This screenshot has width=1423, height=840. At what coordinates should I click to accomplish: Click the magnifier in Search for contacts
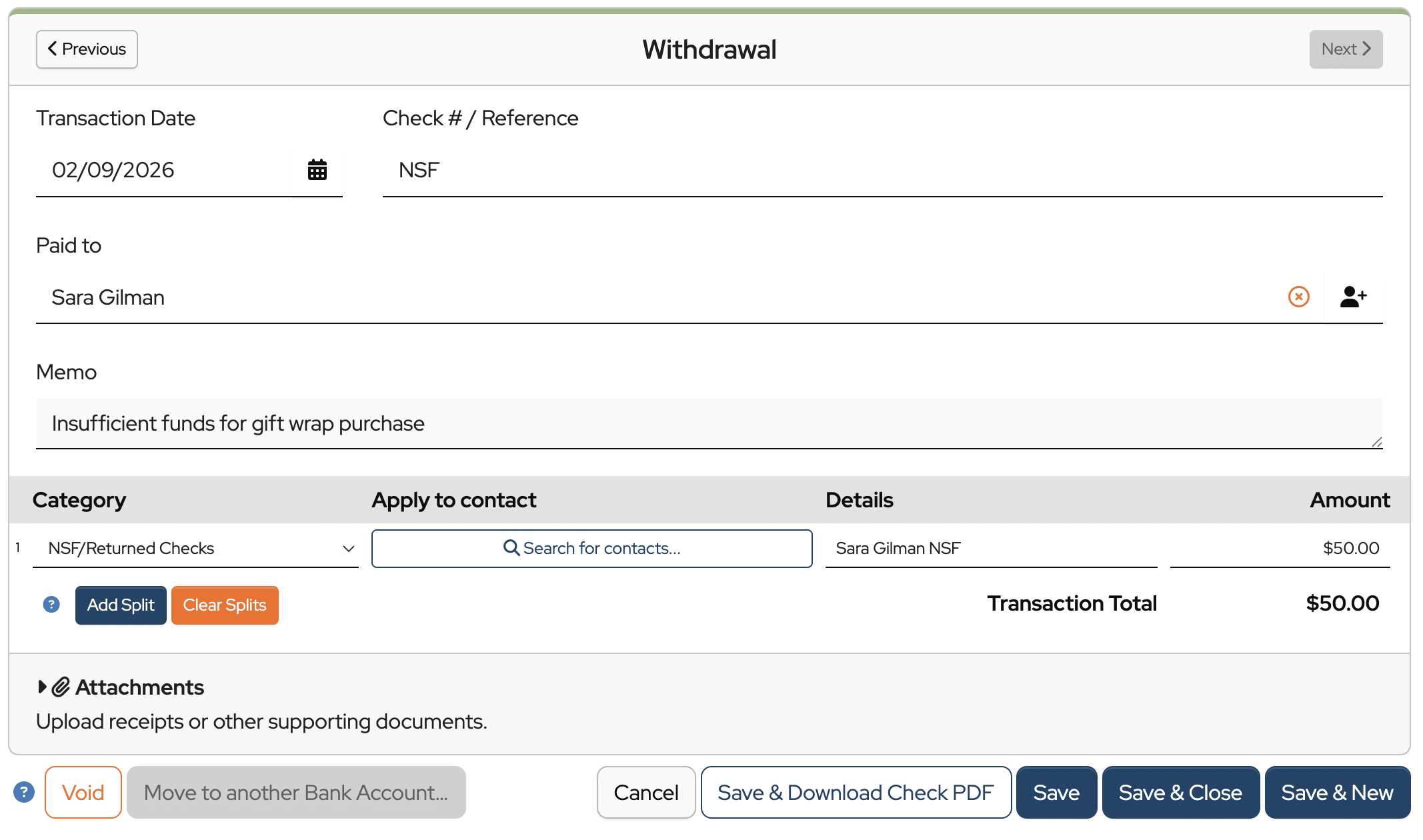(511, 547)
